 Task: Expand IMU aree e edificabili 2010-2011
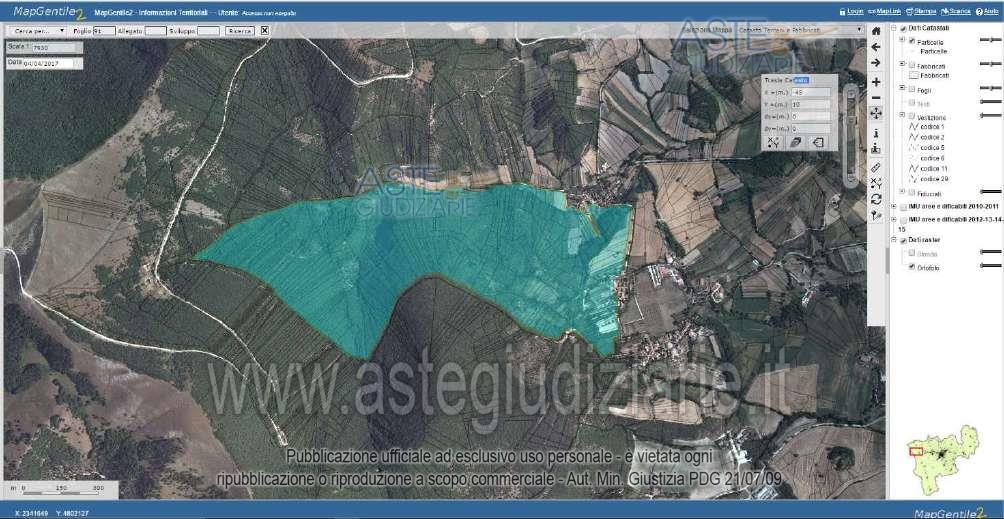893,207
